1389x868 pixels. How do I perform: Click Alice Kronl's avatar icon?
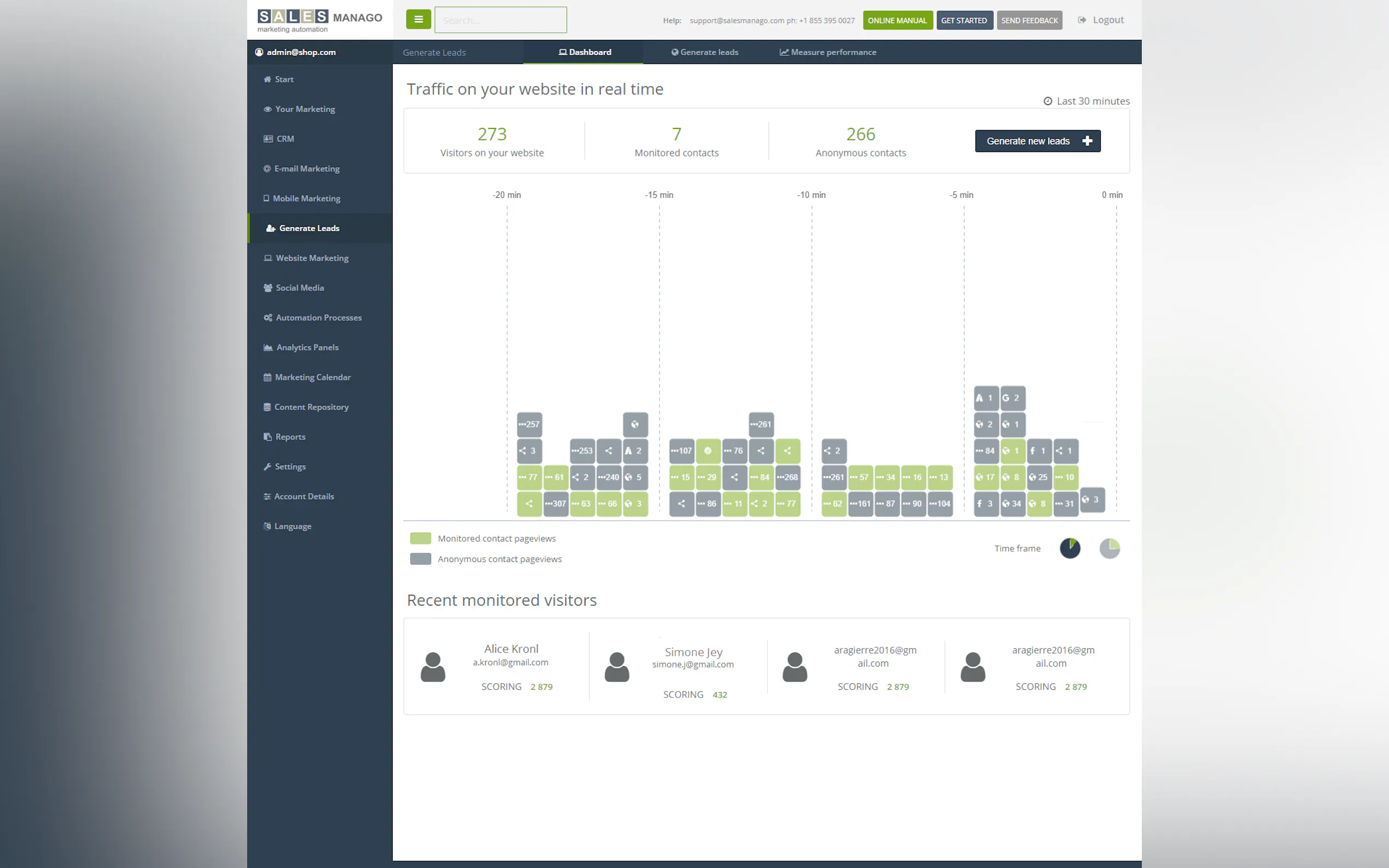coord(433,666)
